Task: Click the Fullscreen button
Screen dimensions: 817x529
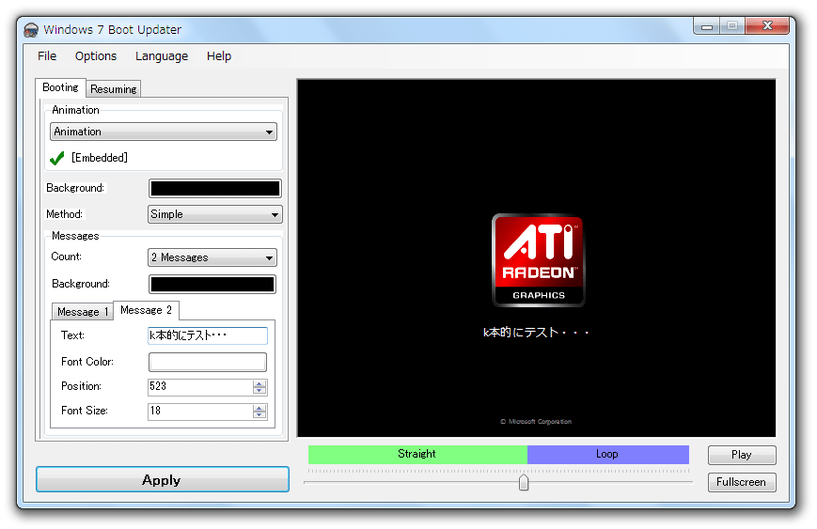Action: pyautogui.click(x=741, y=482)
